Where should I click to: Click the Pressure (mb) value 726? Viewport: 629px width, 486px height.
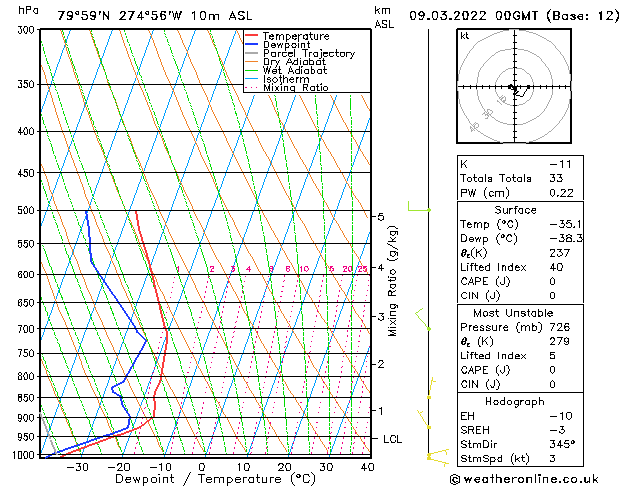pos(560,327)
